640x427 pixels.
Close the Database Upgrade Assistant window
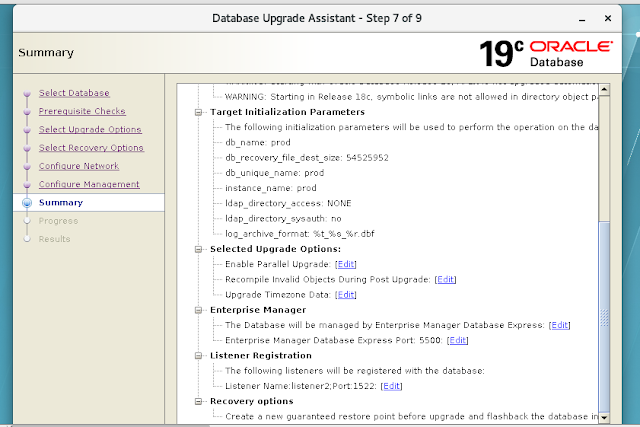point(608,18)
